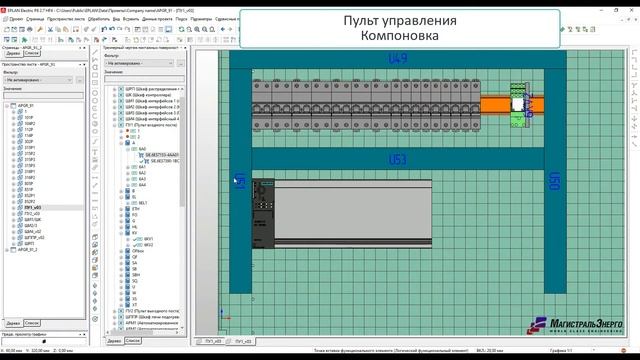Viewport: 640px width, 360px height.
Task: Select the ПУ1_v03 item in the left tree
Action: (32, 207)
